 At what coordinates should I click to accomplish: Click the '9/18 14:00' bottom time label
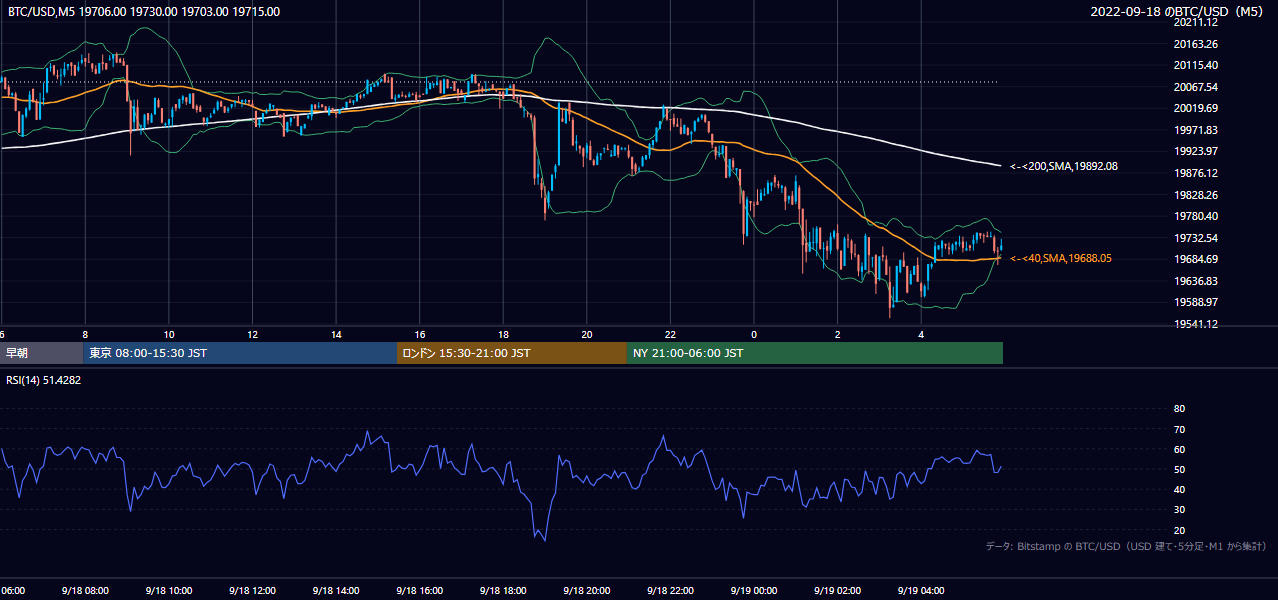(x=335, y=591)
